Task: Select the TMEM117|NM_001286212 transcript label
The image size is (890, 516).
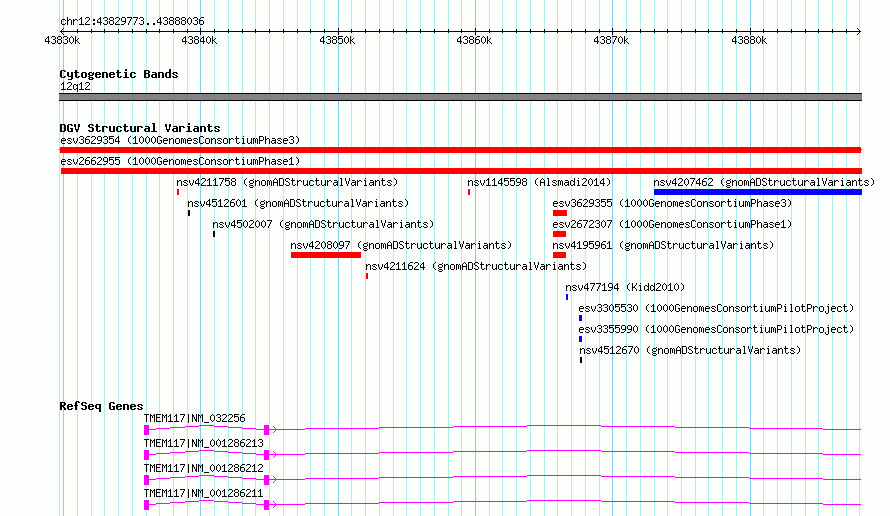Action: click(x=203, y=468)
